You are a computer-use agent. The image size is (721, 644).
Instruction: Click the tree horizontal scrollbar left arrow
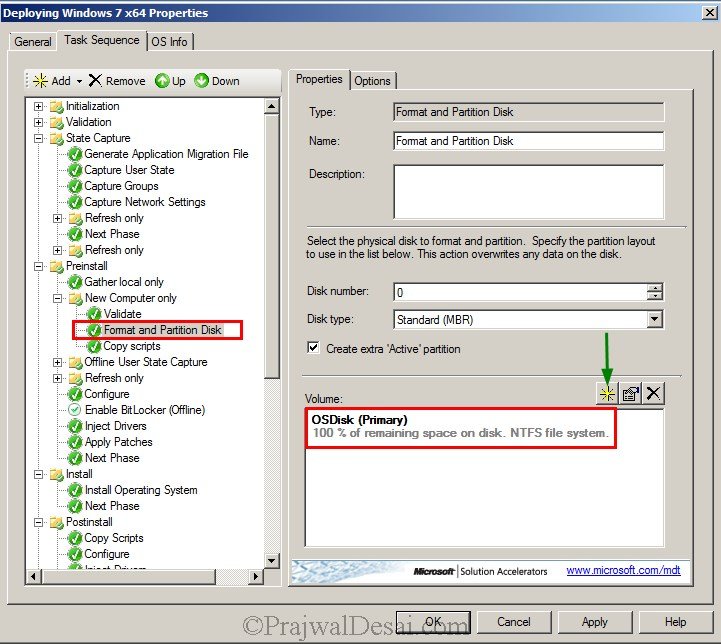pos(33,576)
